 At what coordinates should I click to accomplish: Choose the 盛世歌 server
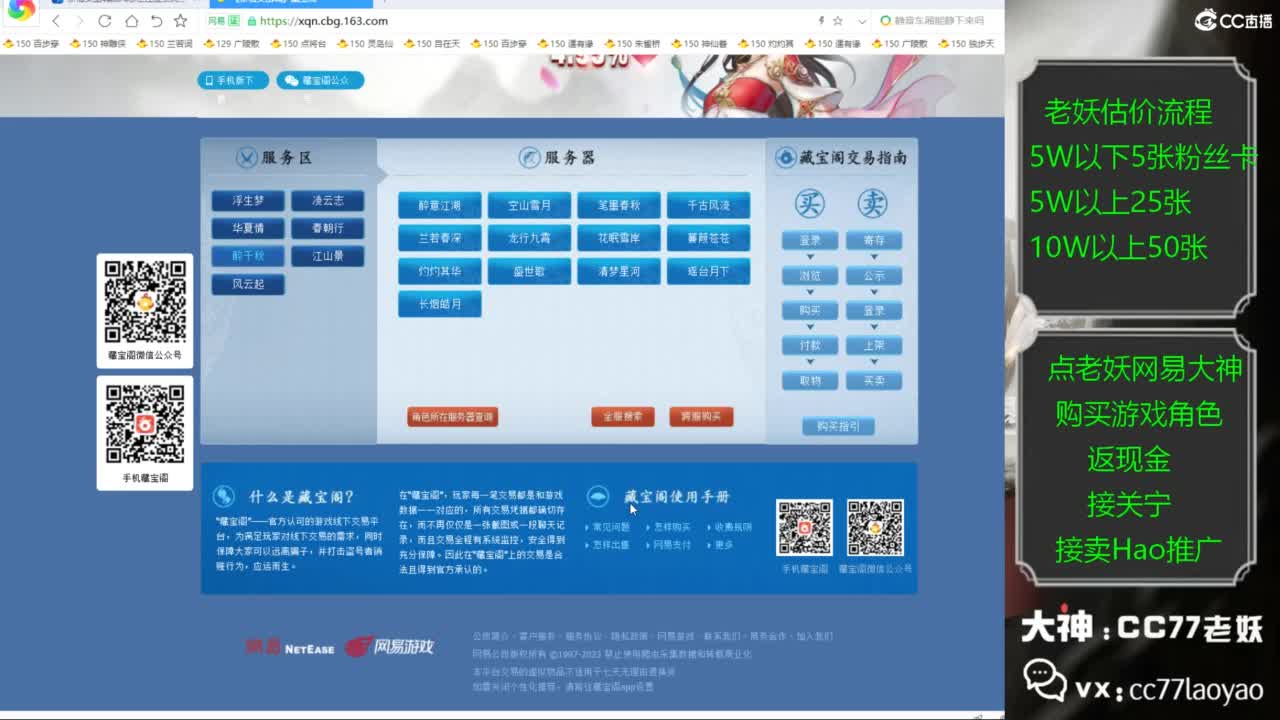tap(529, 272)
